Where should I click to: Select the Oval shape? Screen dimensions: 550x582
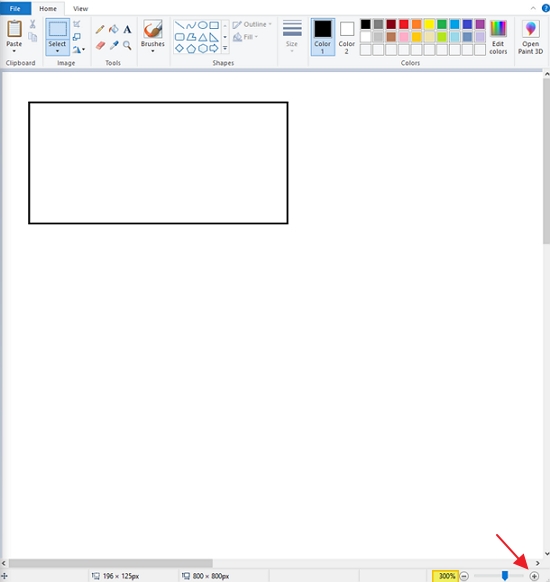coord(202,25)
